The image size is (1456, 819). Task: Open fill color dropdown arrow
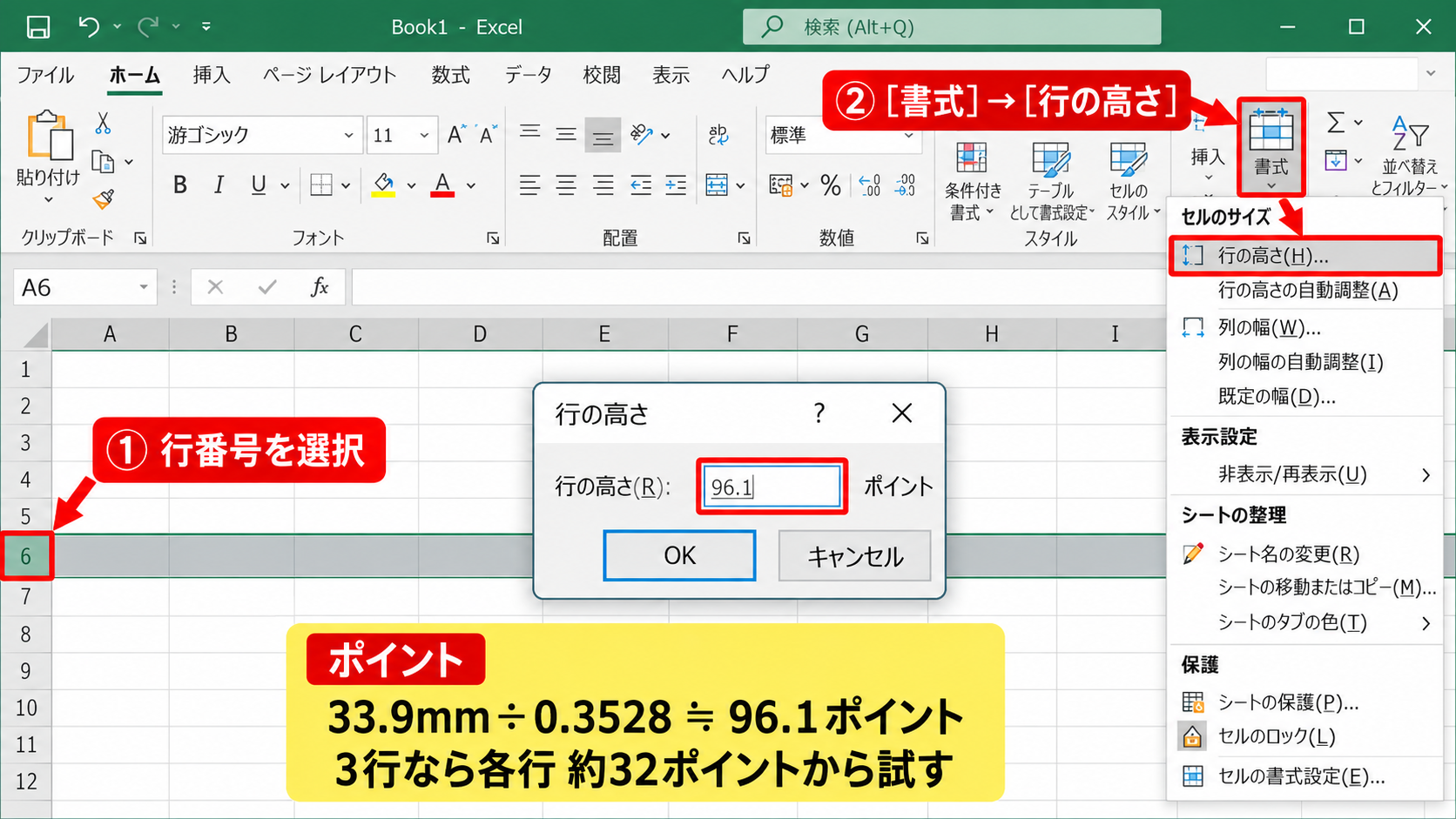411,185
